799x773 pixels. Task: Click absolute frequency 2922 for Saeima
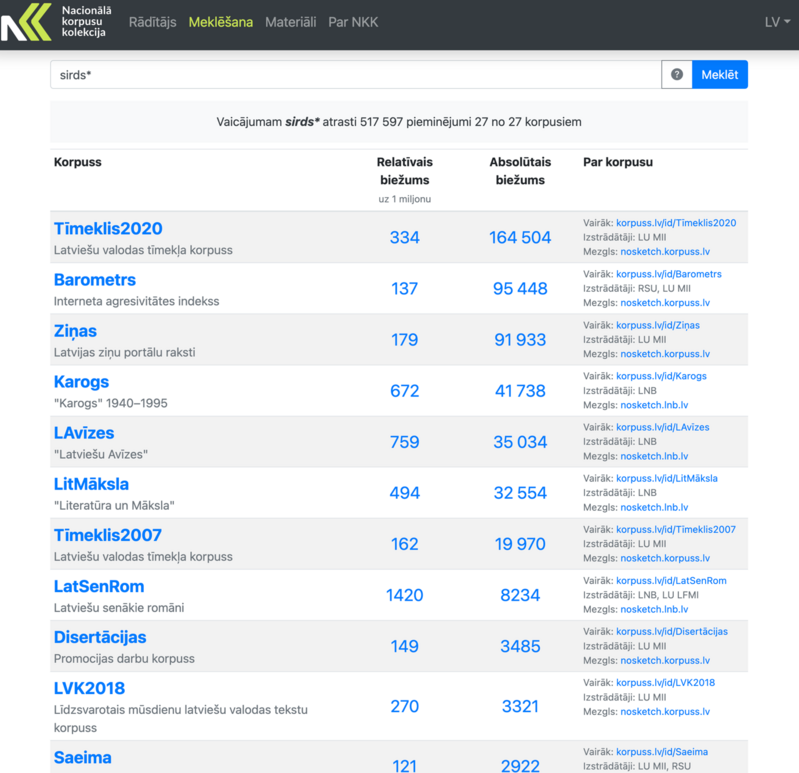coord(520,766)
